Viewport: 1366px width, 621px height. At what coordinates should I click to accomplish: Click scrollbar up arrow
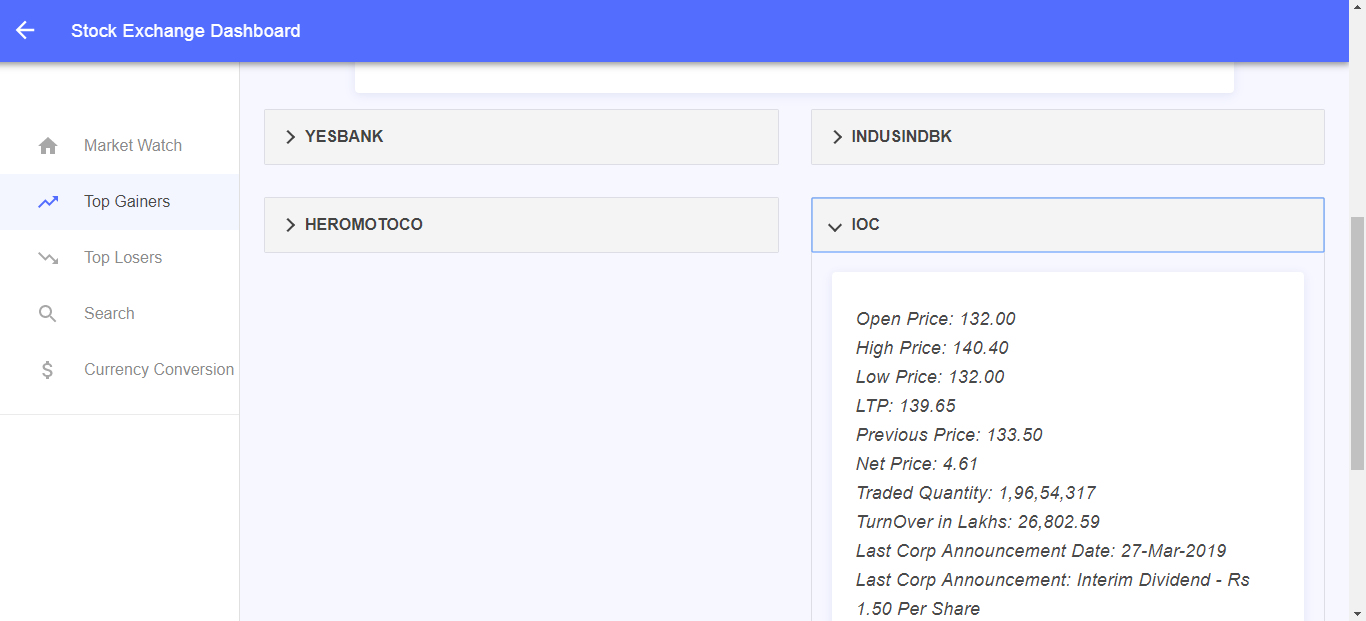(1357, 8)
